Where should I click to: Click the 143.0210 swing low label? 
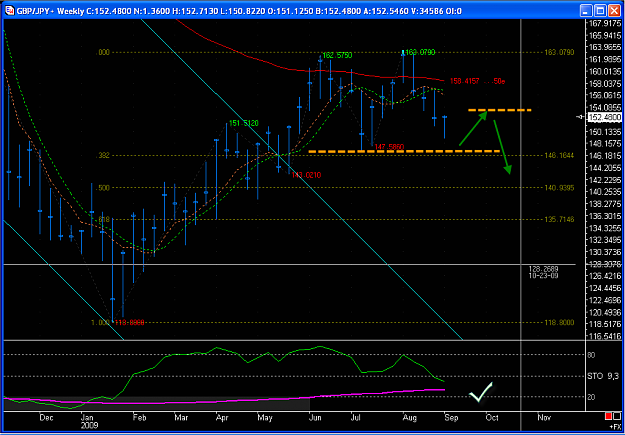pos(306,175)
